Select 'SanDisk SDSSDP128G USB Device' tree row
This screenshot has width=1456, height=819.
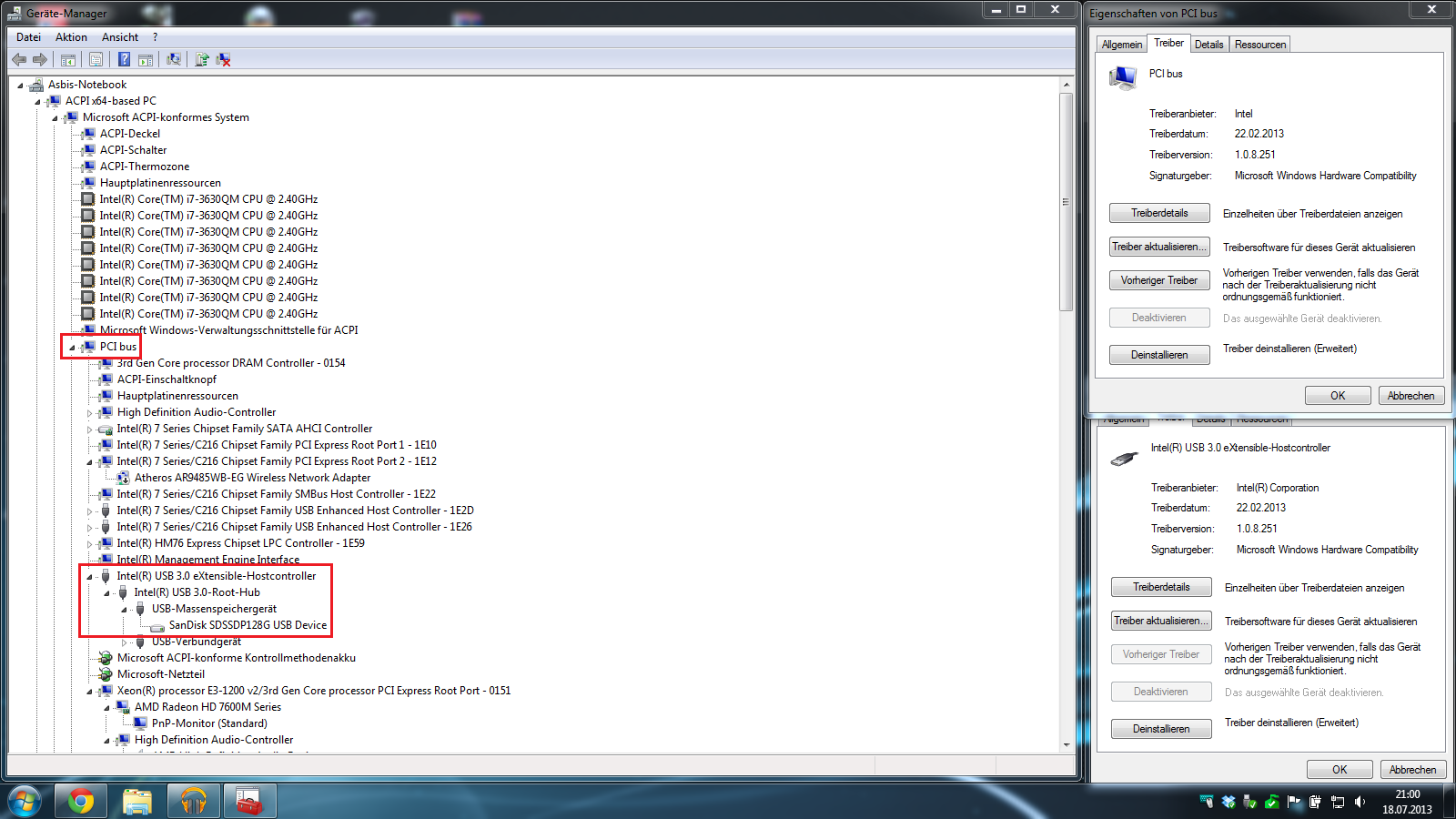(248, 626)
